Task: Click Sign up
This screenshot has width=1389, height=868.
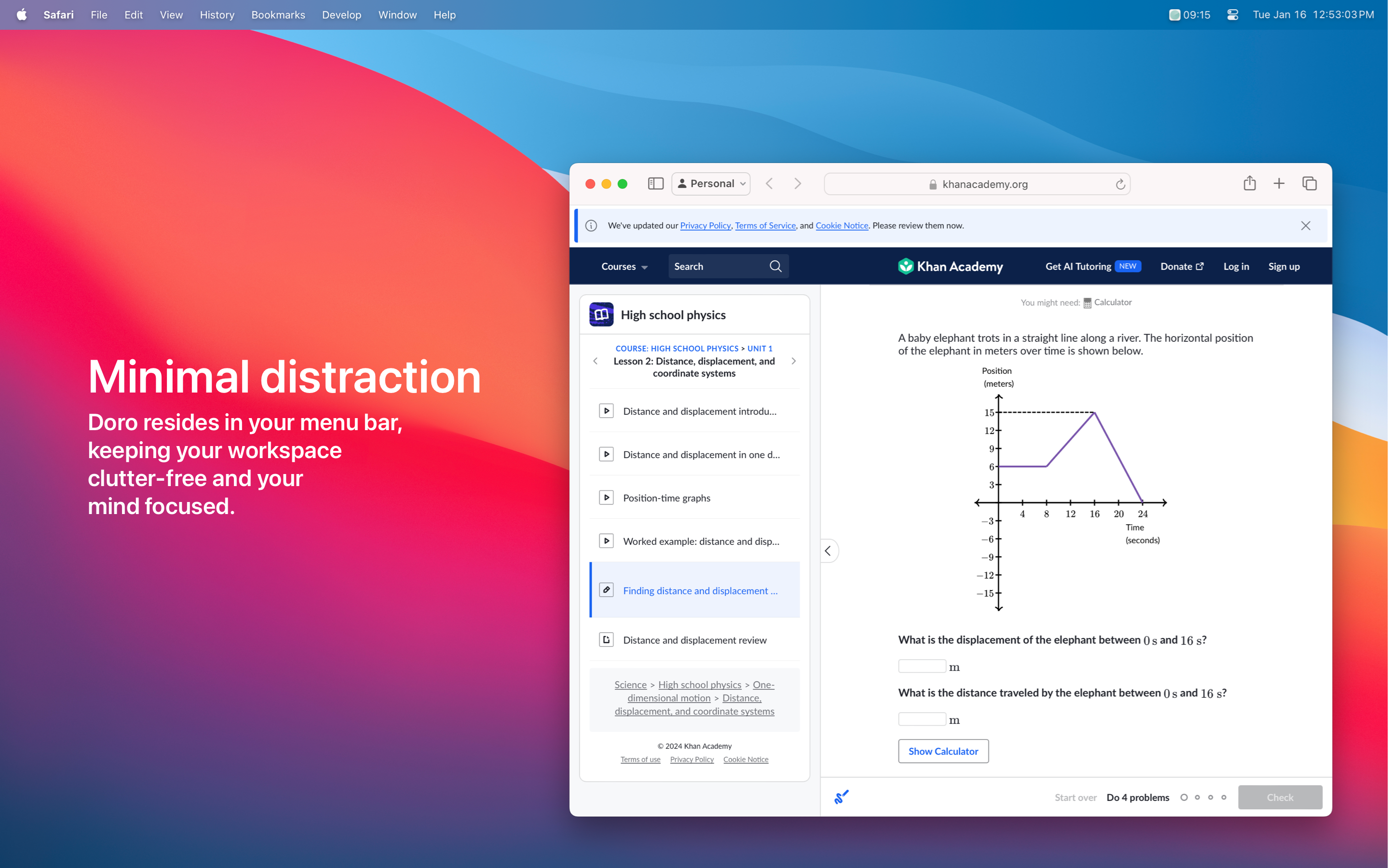Action: point(1283,266)
